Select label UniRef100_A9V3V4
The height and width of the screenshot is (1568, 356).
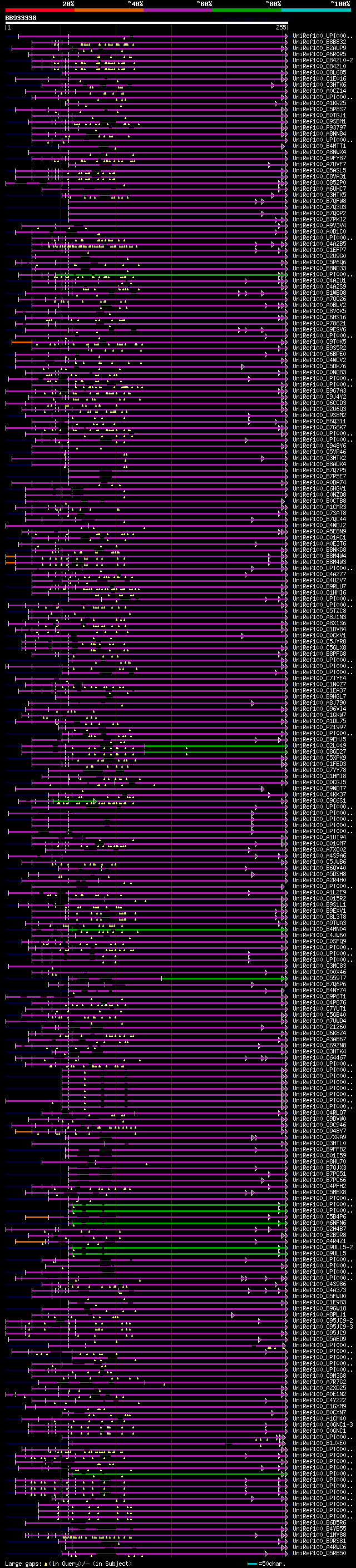click(x=319, y=226)
